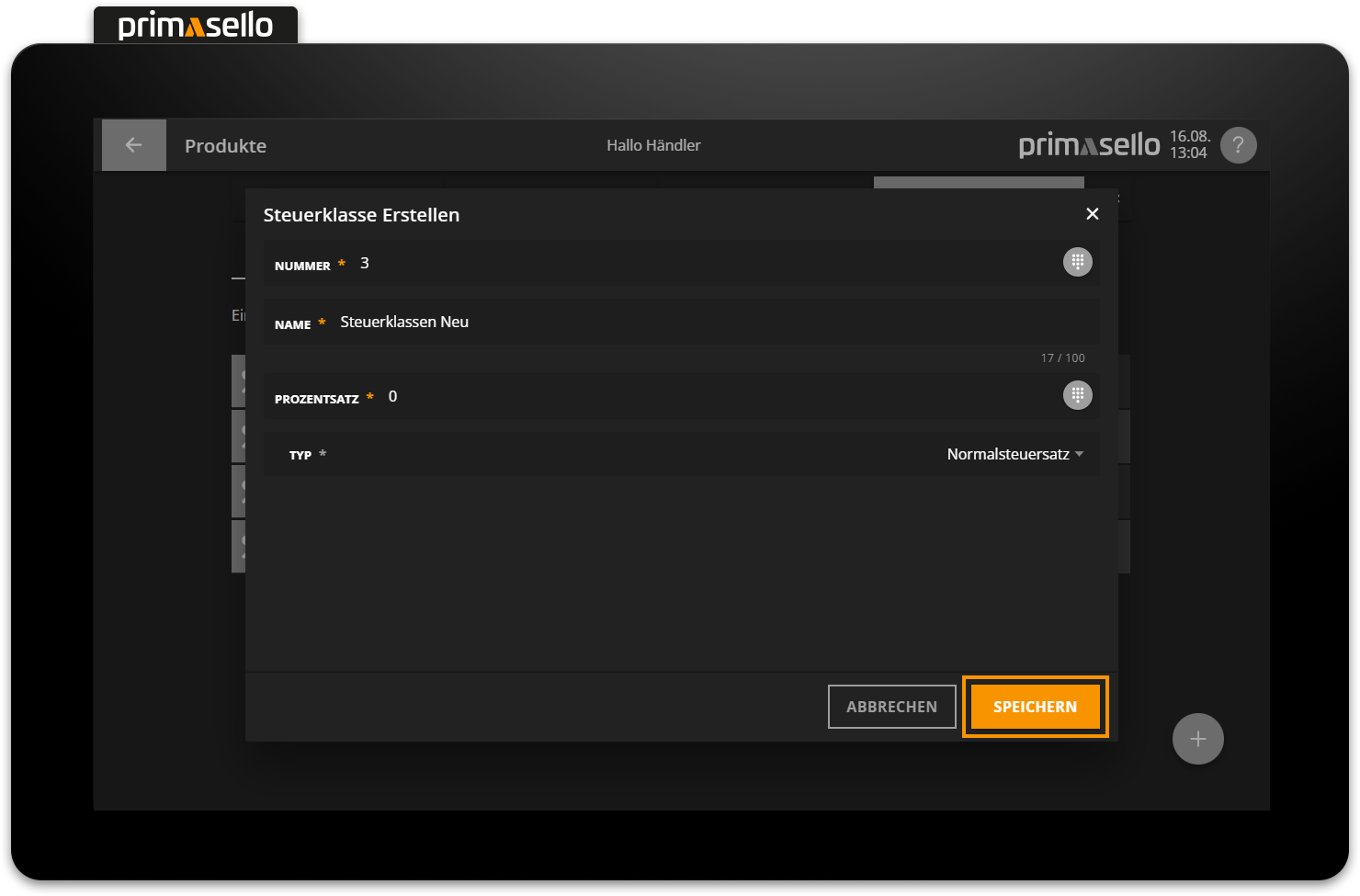Viewport: 1360px width, 896px height.
Task: Cancel with the Abbrechen button
Action: [891, 707]
